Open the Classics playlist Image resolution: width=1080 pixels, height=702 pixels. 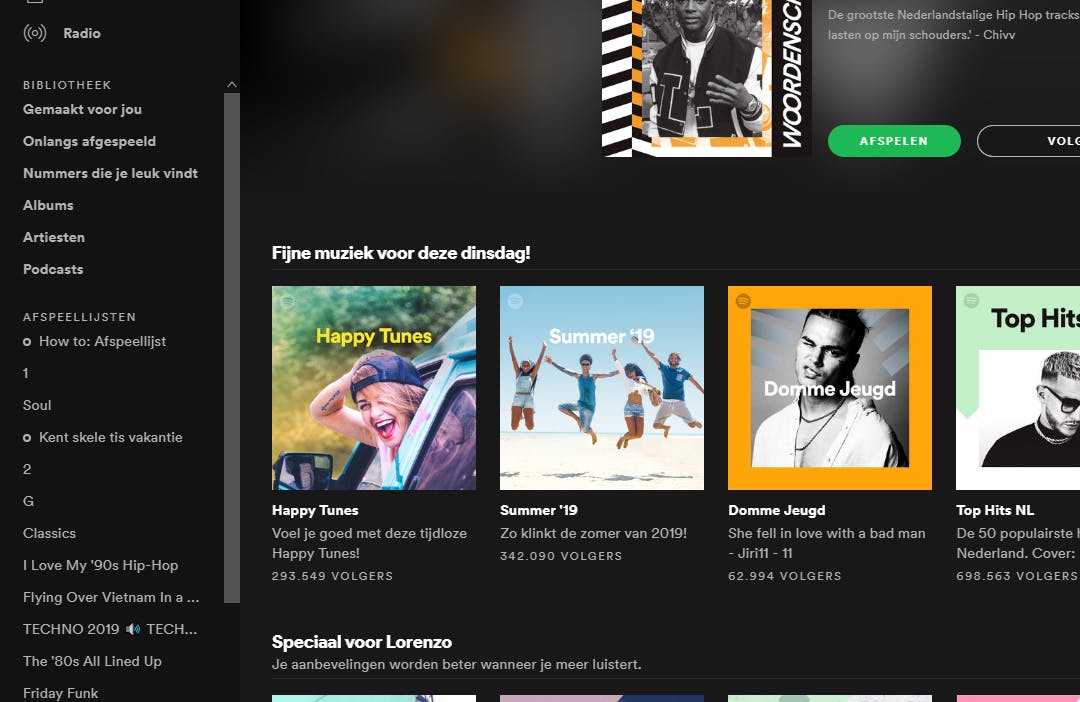(x=50, y=533)
